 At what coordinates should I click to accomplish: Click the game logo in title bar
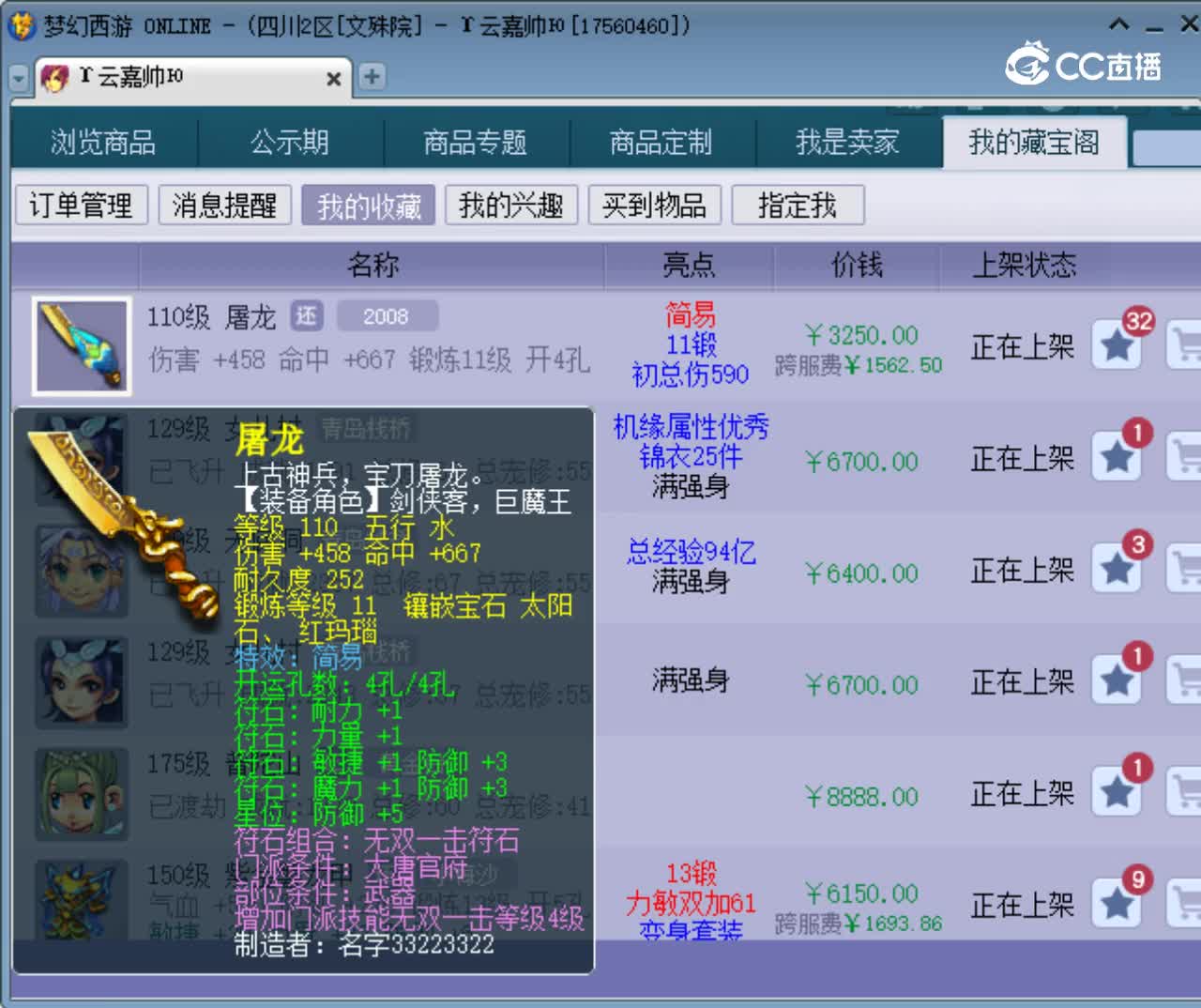[21, 25]
